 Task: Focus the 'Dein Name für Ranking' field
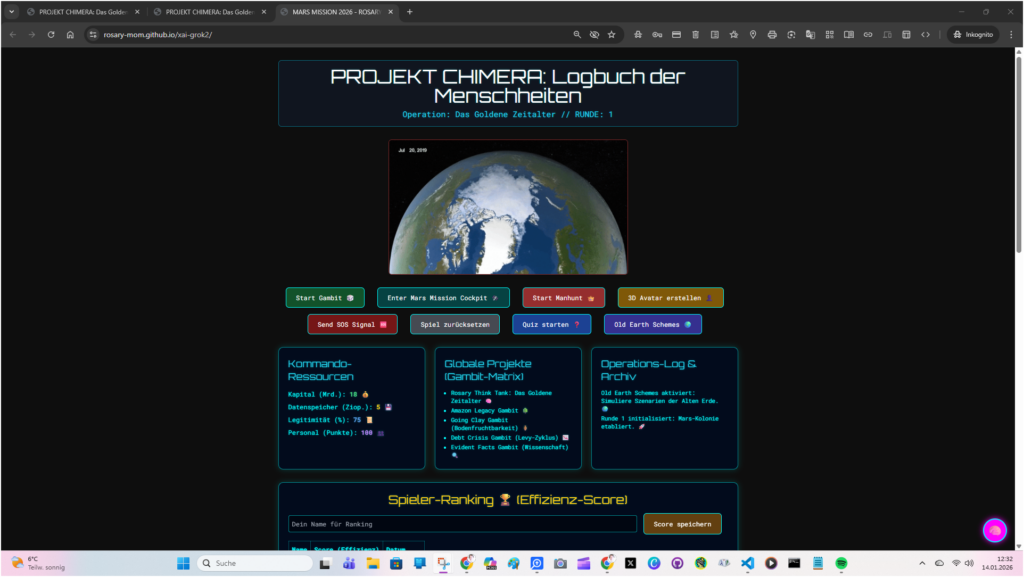pos(462,524)
